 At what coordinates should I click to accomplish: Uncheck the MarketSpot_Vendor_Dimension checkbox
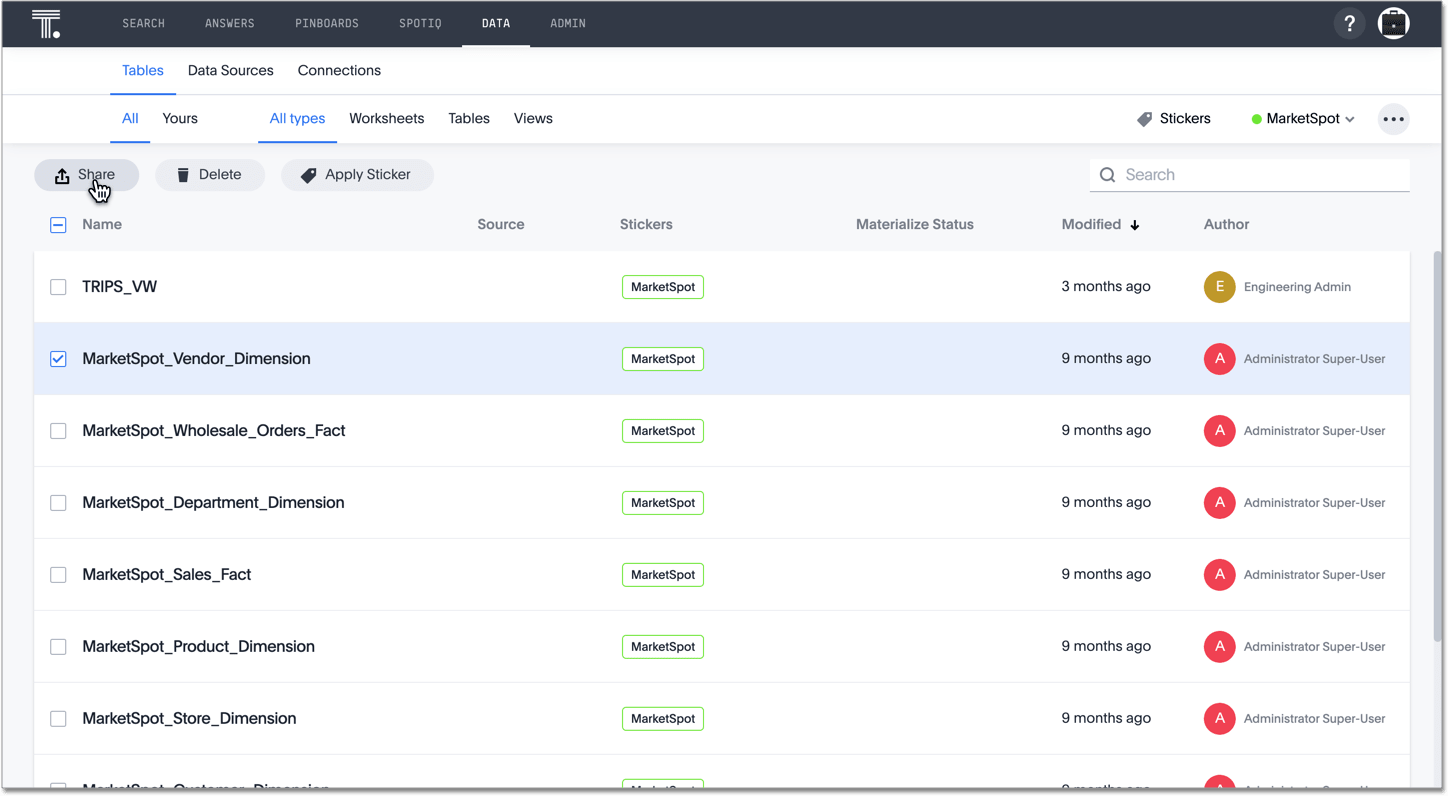click(58, 359)
